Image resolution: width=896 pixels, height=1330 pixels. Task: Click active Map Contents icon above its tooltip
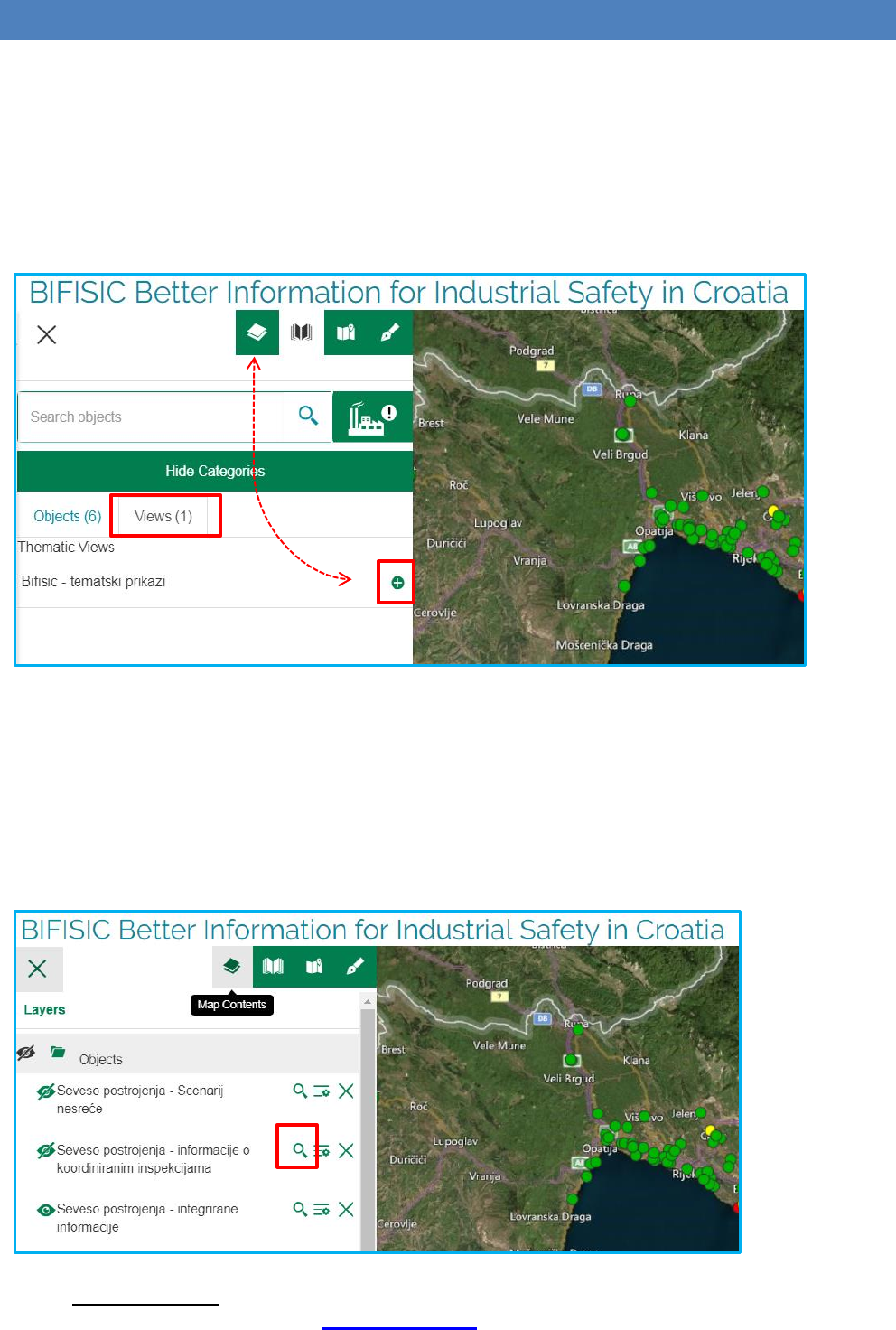click(232, 967)
